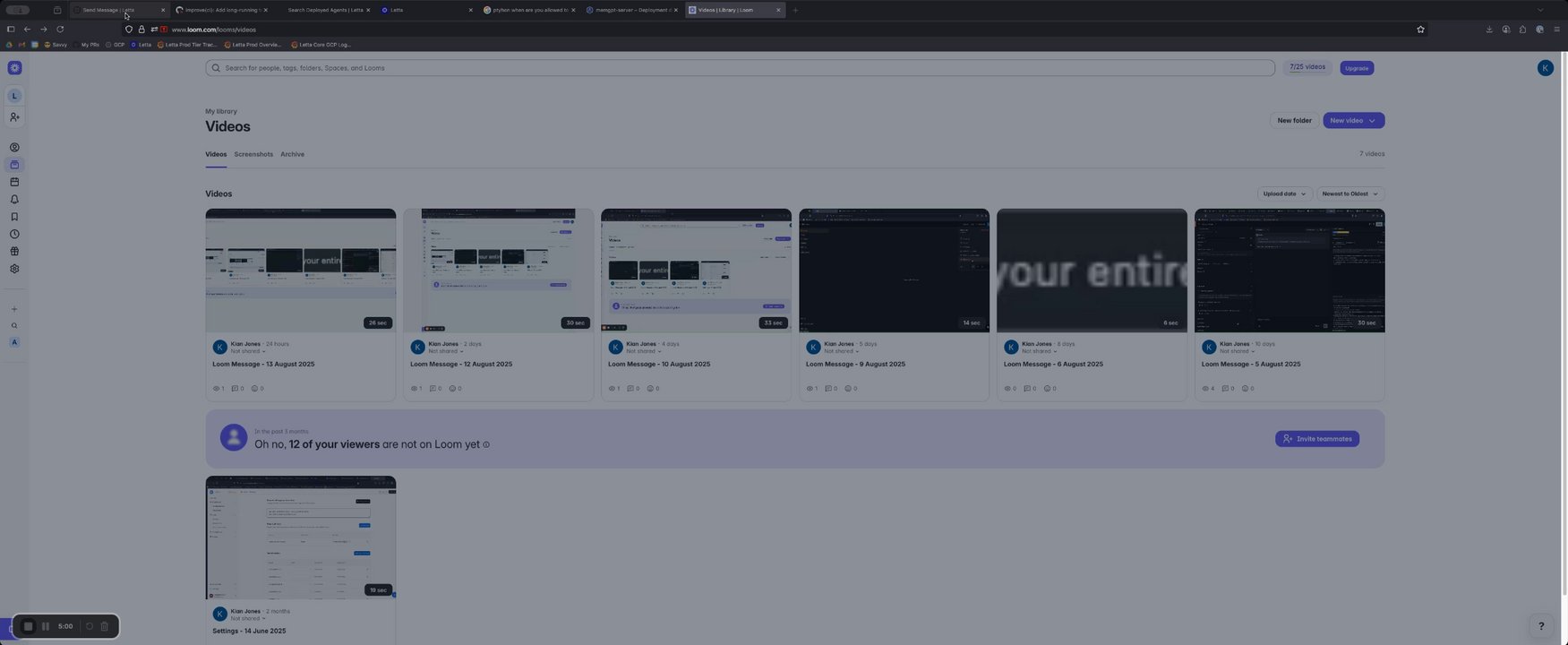Open the gift icon in the sidebar

[14, 252]
